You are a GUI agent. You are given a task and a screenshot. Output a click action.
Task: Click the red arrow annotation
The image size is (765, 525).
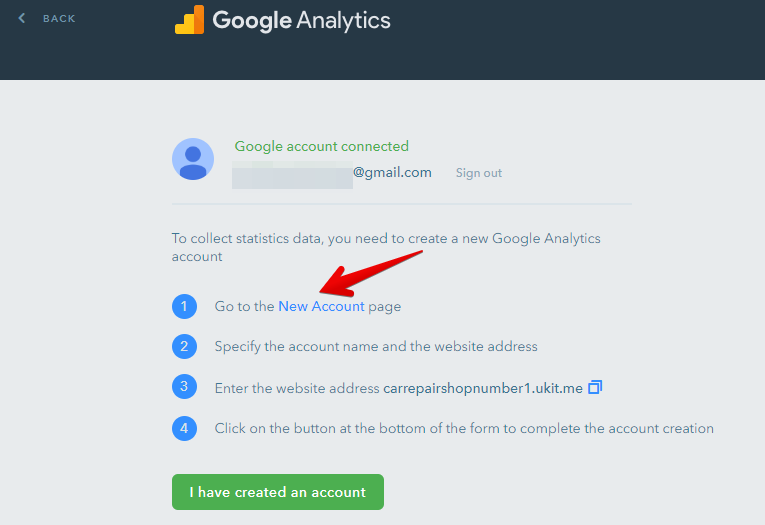pyautogui.click(x=371, y=274)
